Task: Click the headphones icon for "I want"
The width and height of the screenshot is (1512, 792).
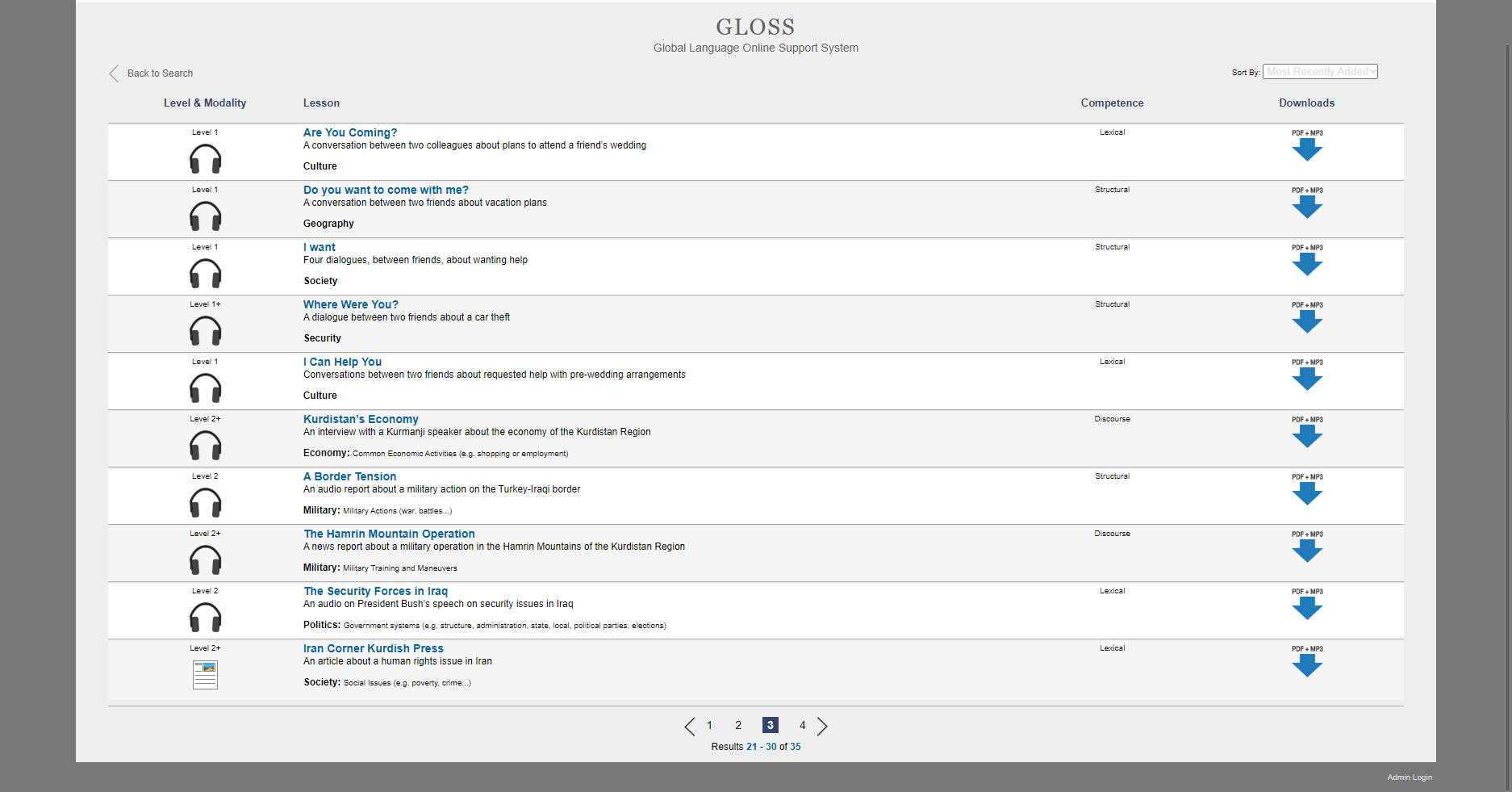Action: (205, 273)
